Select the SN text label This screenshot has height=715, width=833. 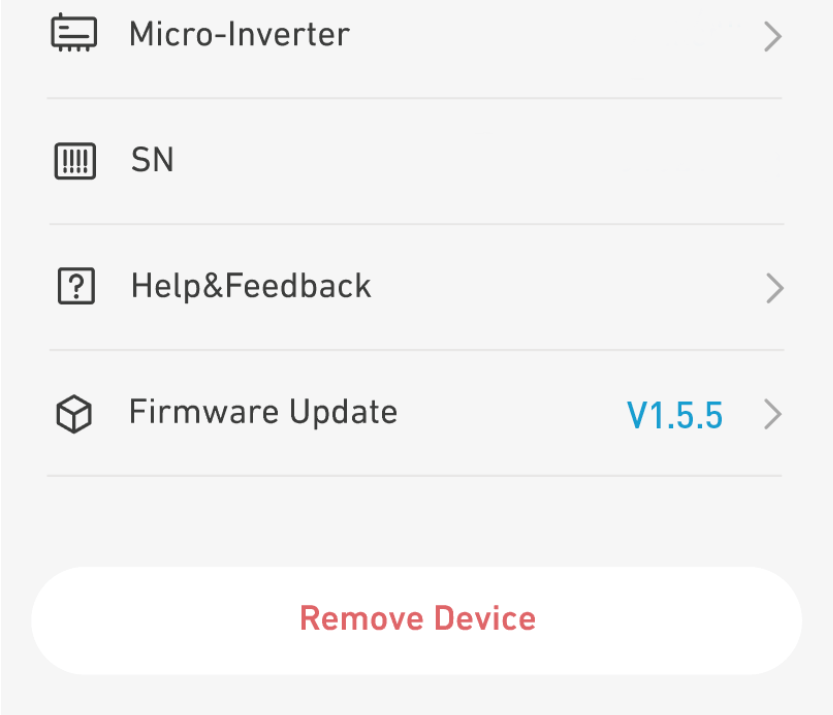[152, 160]
